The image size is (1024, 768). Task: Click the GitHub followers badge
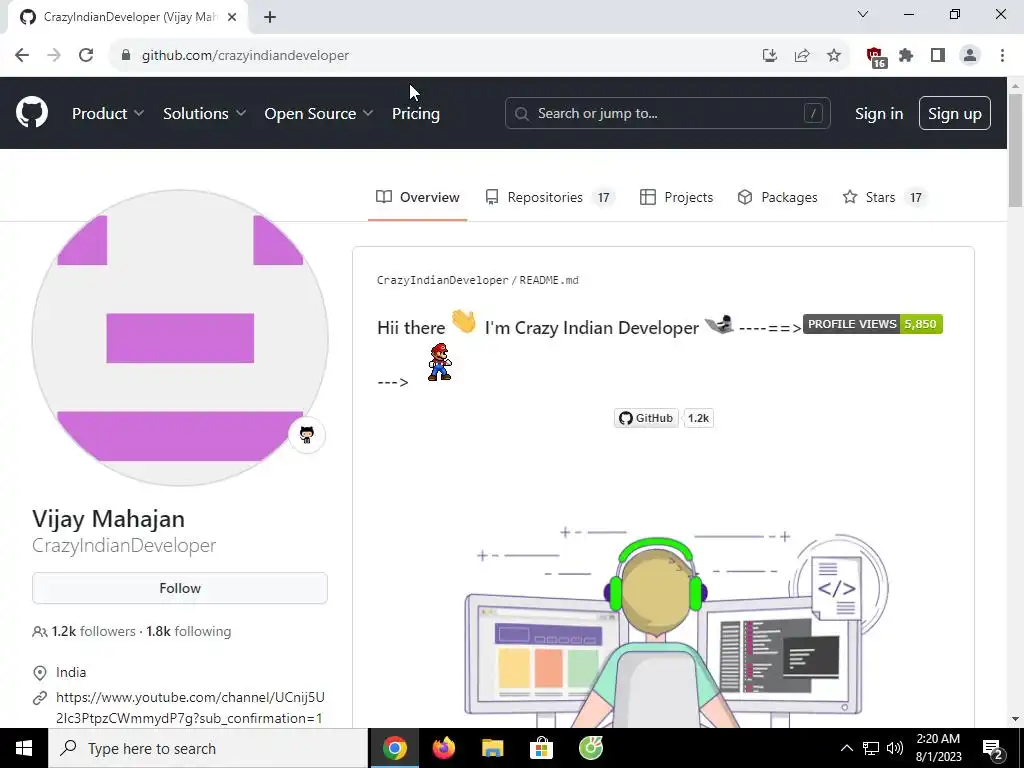(x=646, y=418)
